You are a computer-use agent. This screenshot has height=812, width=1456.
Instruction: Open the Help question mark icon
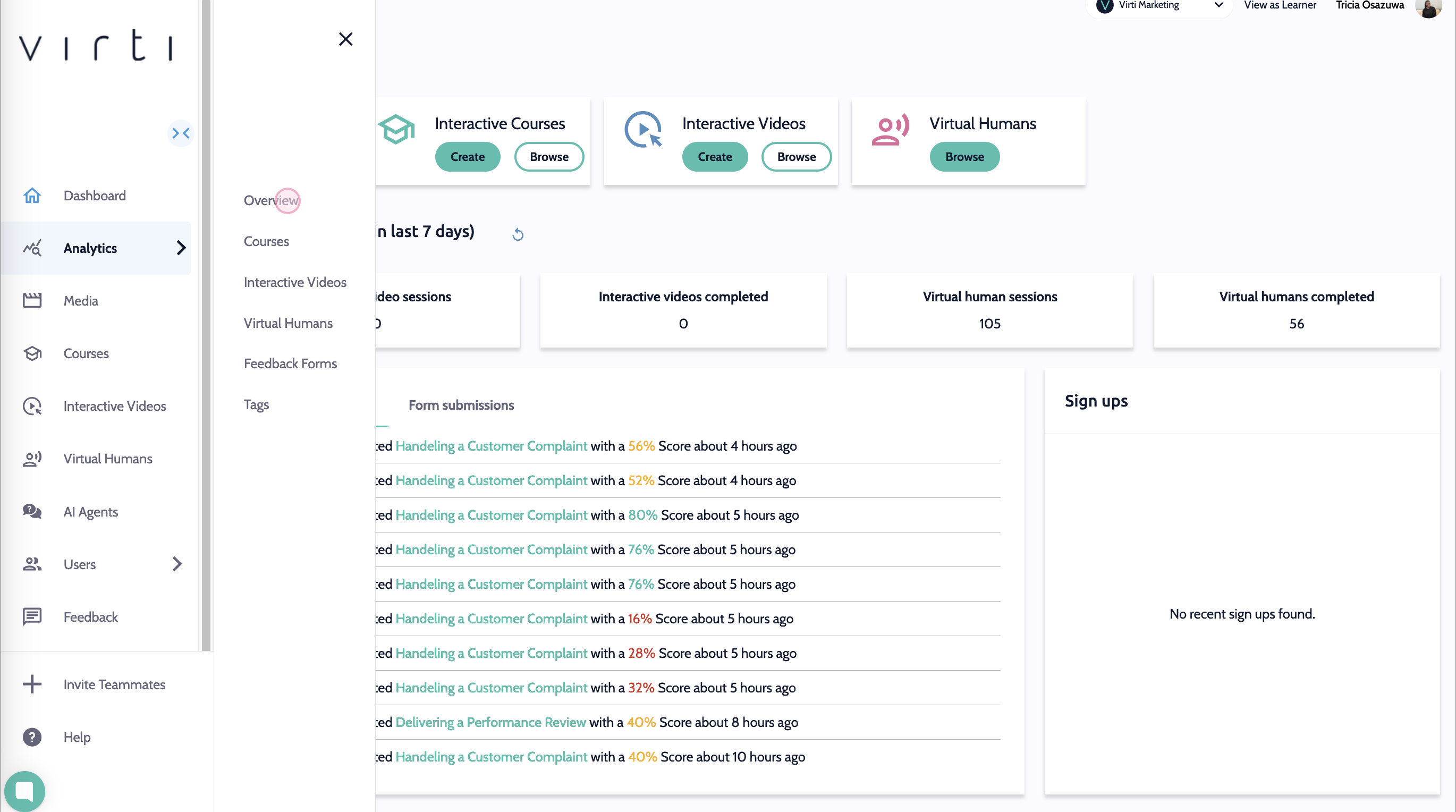point(32,737)
